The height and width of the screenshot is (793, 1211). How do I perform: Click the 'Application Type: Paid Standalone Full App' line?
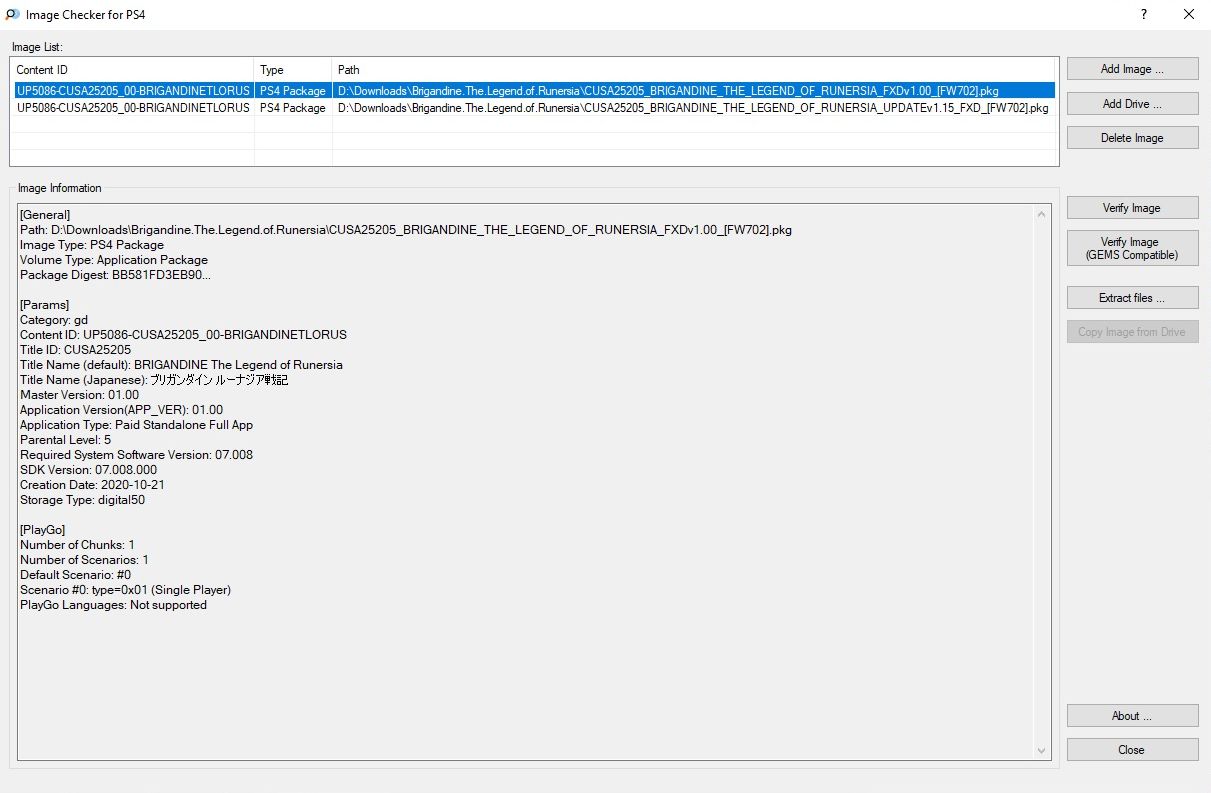pos(137,425)
